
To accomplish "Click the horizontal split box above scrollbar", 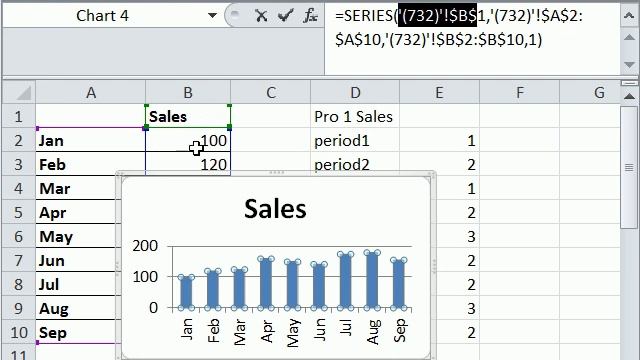I will pos(629,83).
